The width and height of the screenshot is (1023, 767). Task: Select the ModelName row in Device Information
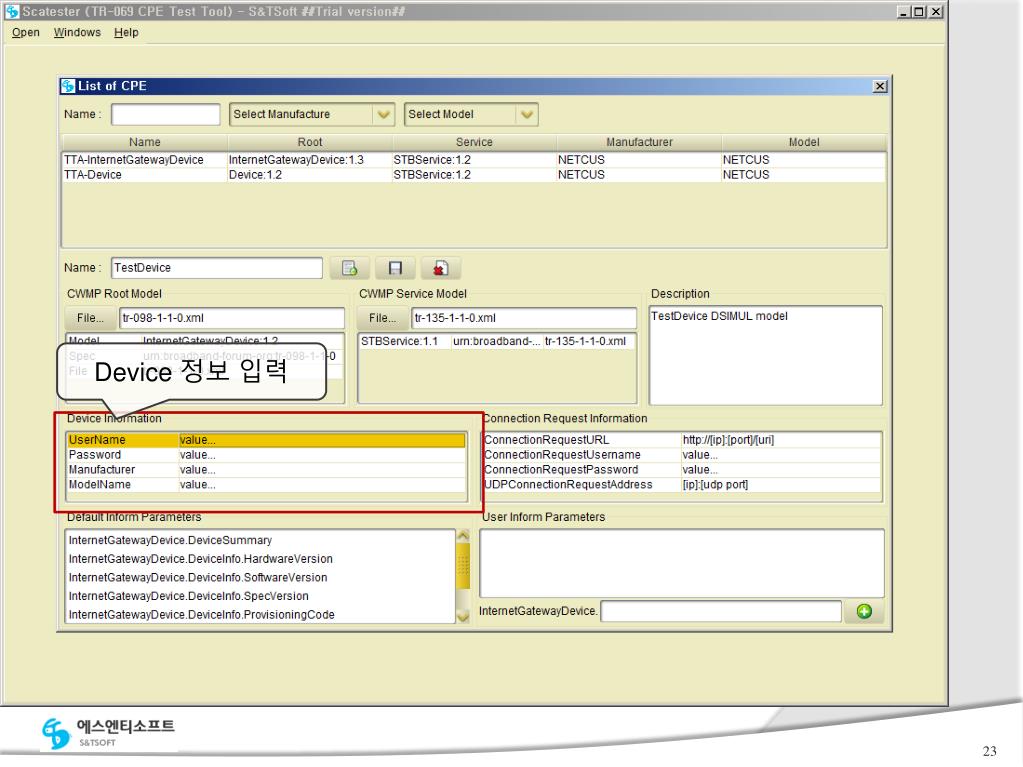266,485
